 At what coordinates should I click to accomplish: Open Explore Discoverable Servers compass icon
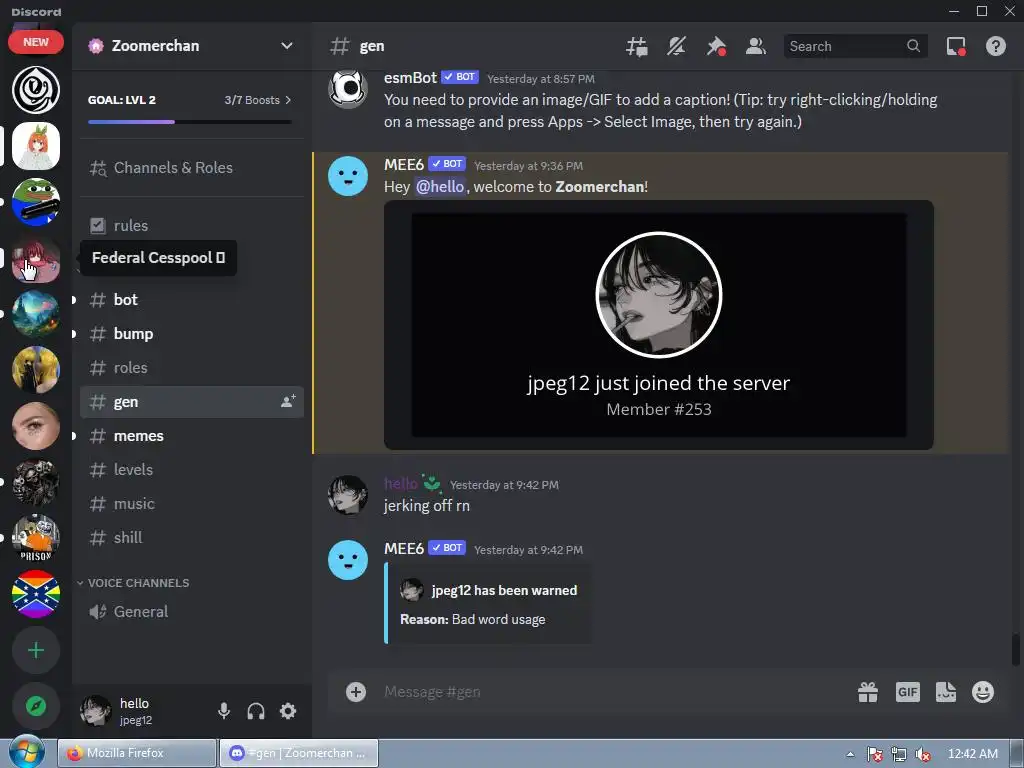click(x=36, y=706)
